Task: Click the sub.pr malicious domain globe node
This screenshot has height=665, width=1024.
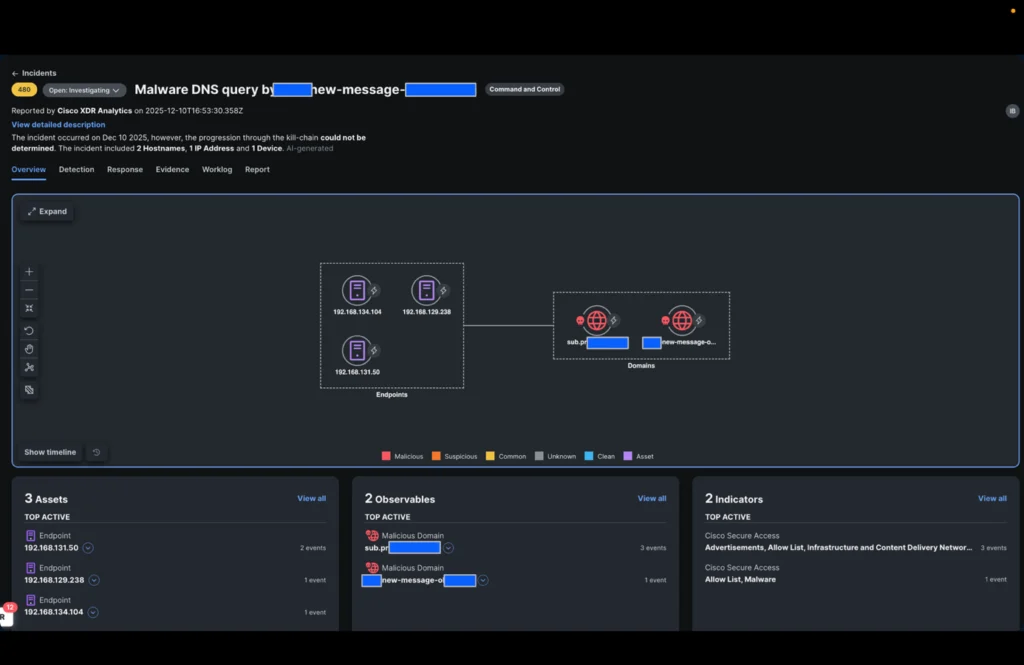Action: 597,321
